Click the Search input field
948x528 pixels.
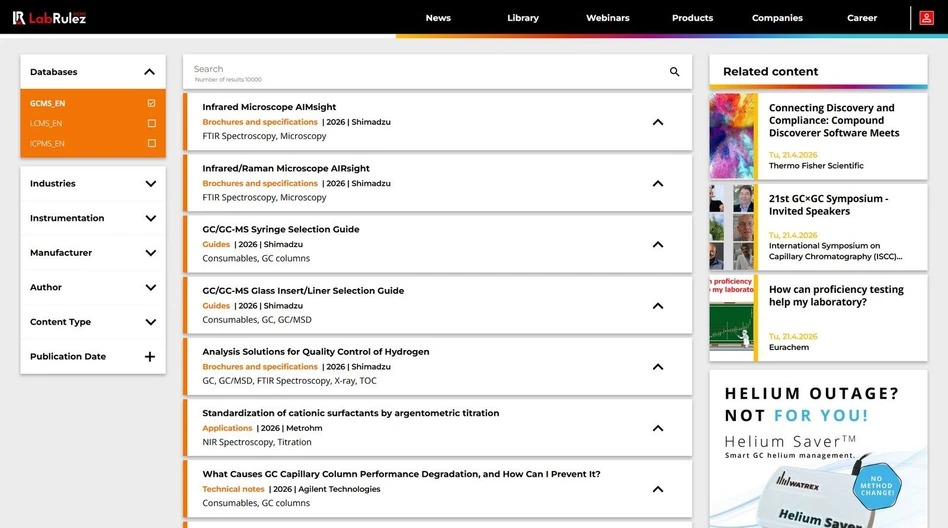pyautogui.click(x=420, y=70)
